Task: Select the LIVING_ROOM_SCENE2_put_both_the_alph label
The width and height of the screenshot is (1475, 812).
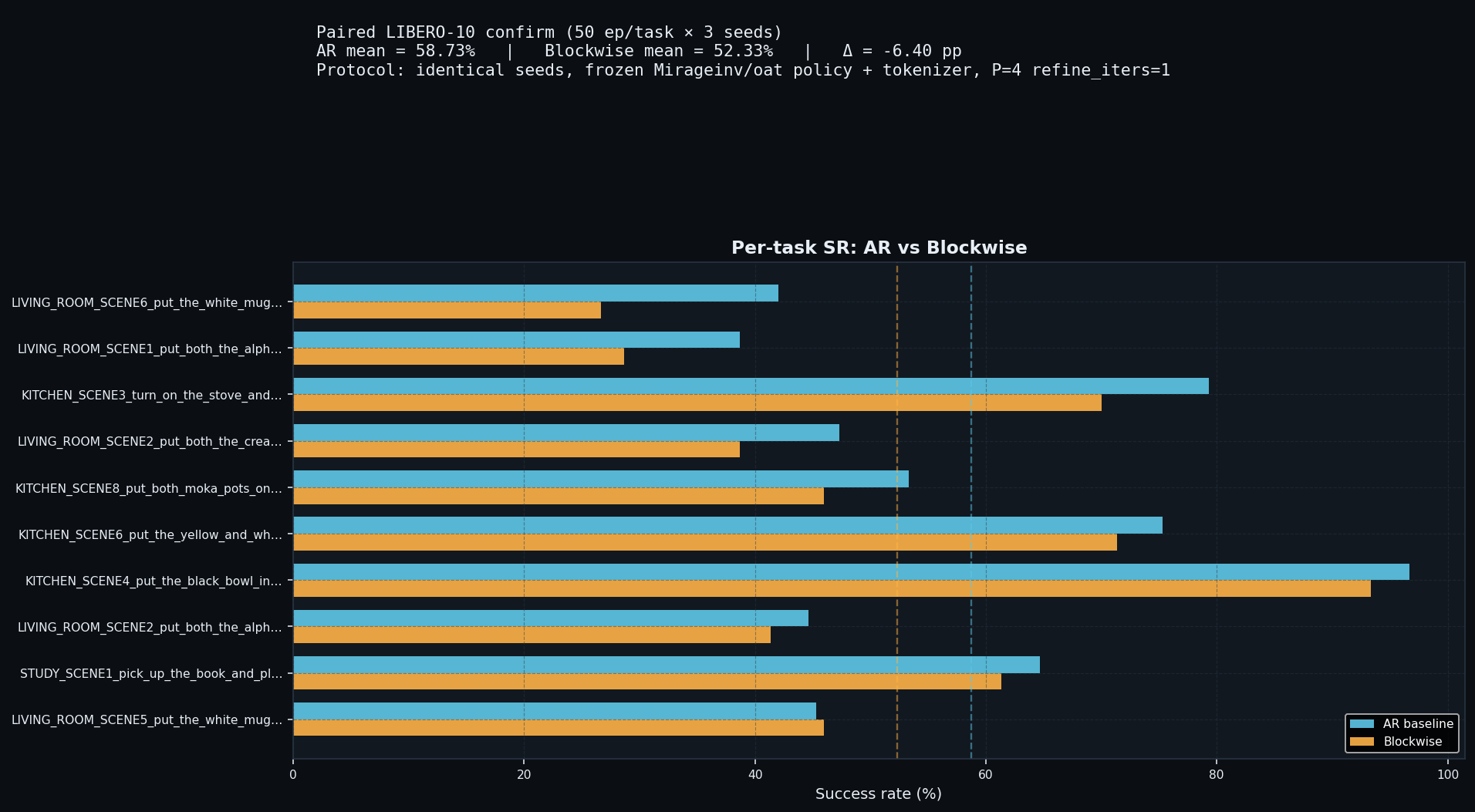Action: pos(150,628)
